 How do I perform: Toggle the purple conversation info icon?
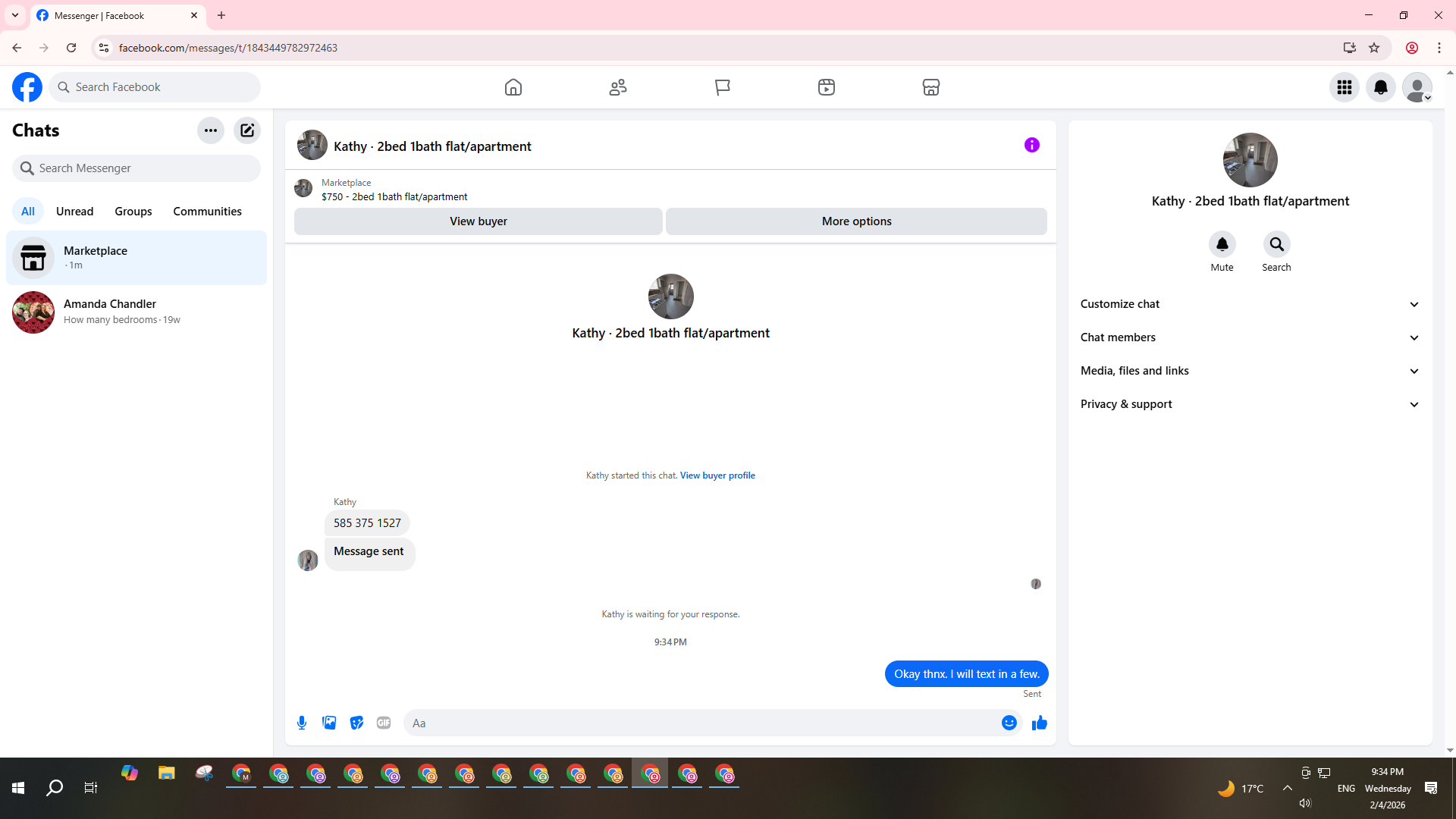pyautogui.click(x=1031, y=145)
